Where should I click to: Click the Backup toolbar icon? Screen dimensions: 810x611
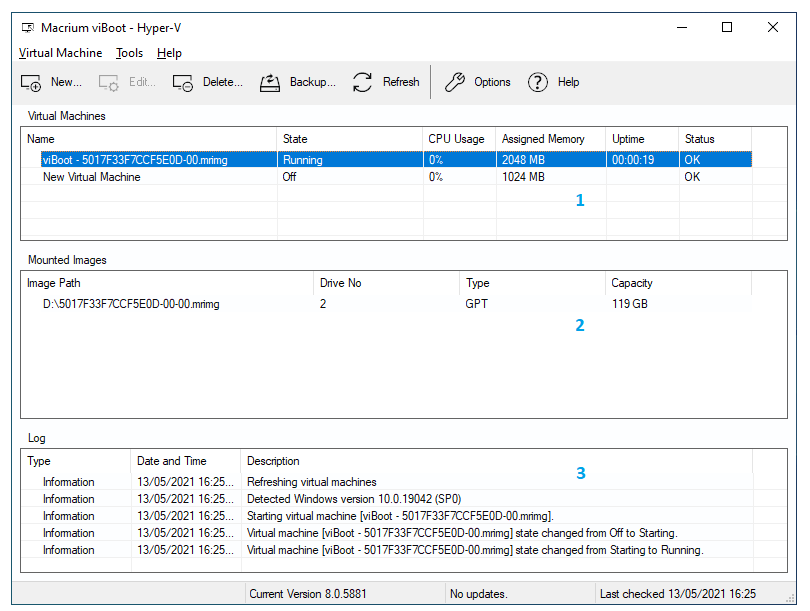270,83
